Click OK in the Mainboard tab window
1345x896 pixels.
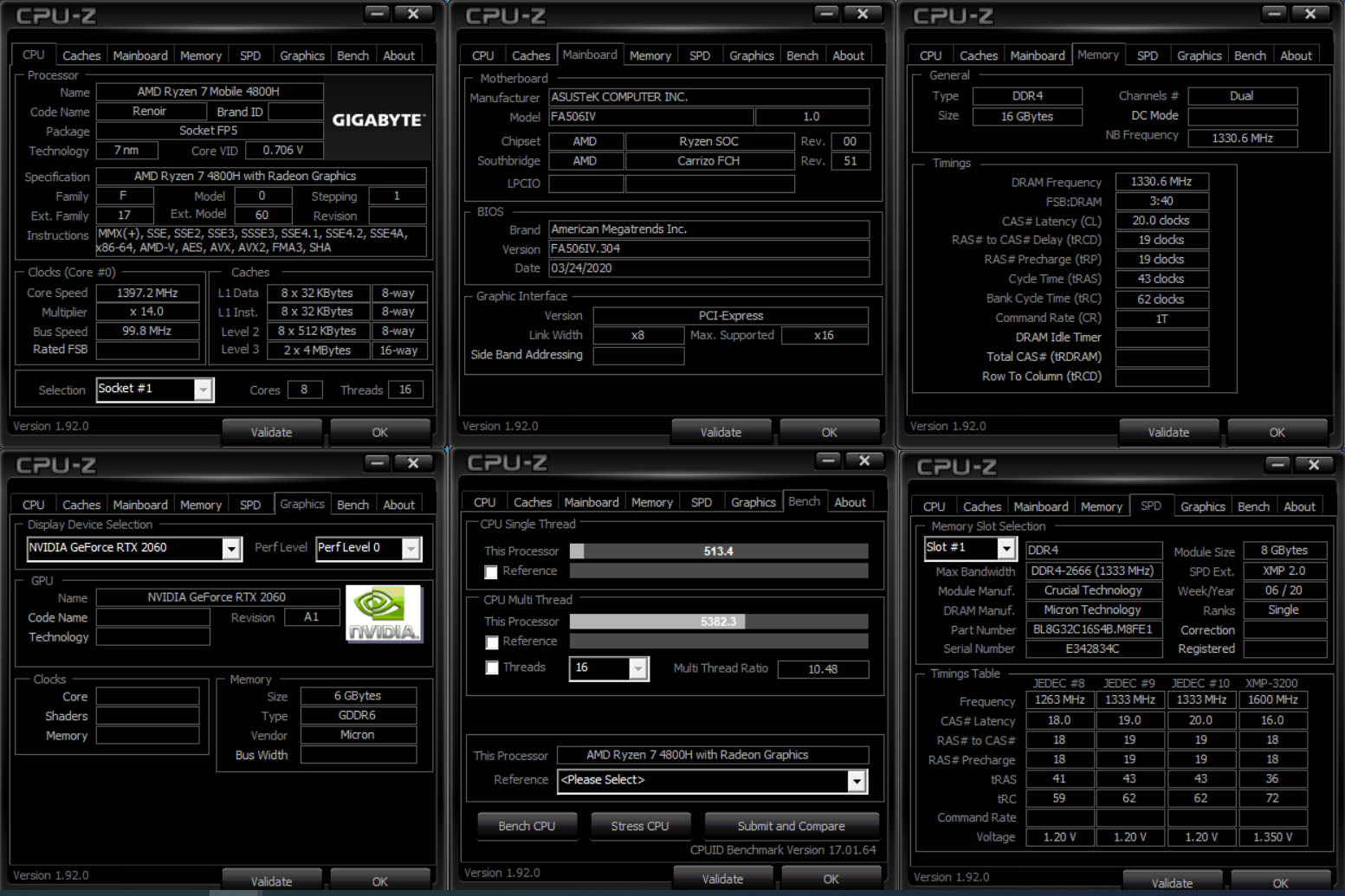click(x=830, y=432)
